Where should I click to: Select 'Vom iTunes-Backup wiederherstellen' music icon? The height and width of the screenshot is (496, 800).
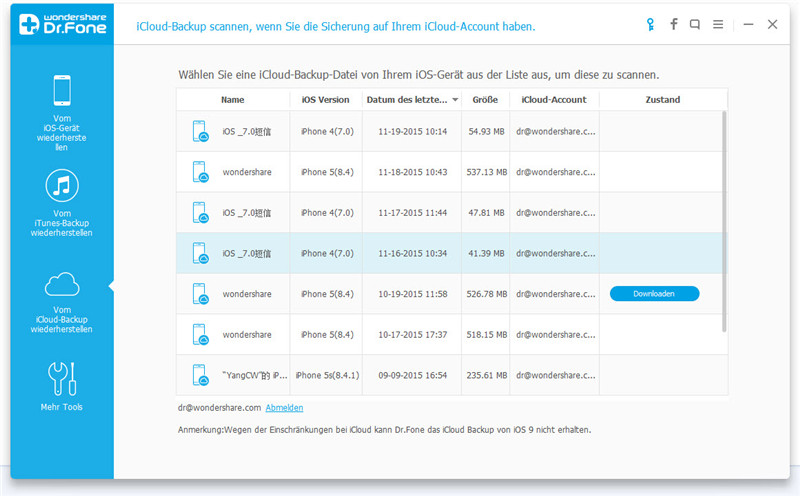(62, 185)
